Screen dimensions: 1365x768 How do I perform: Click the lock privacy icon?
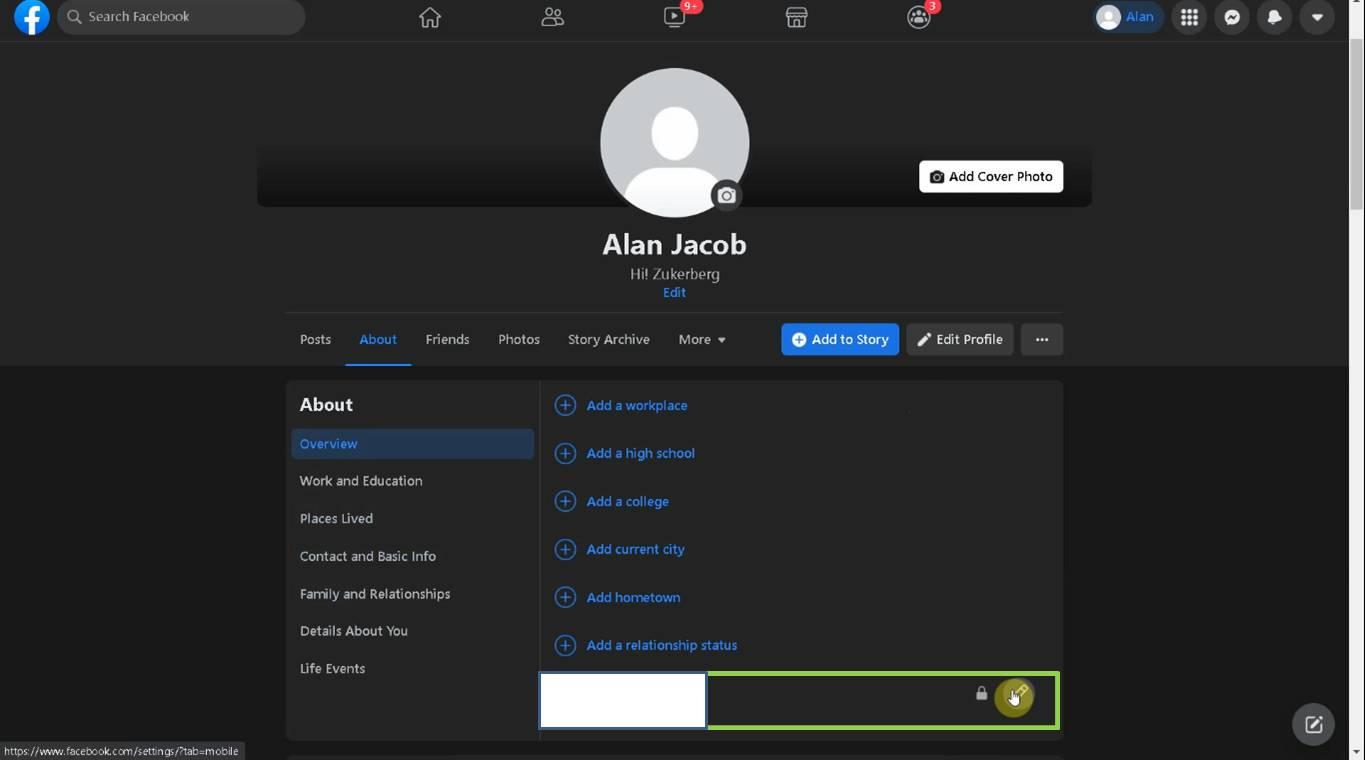(x=981, y=693)
